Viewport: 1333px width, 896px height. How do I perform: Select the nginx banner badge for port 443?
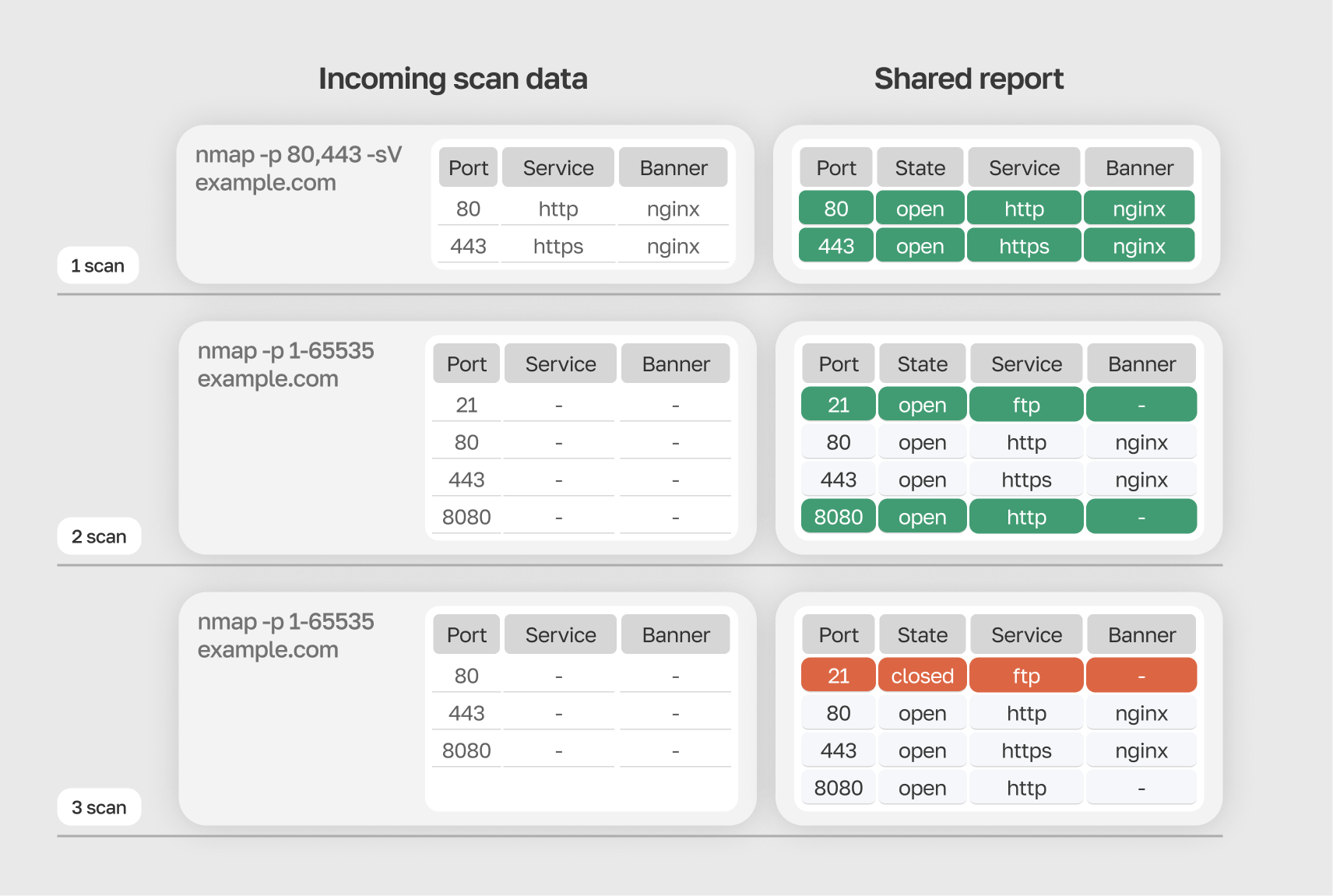[1139, 245]
